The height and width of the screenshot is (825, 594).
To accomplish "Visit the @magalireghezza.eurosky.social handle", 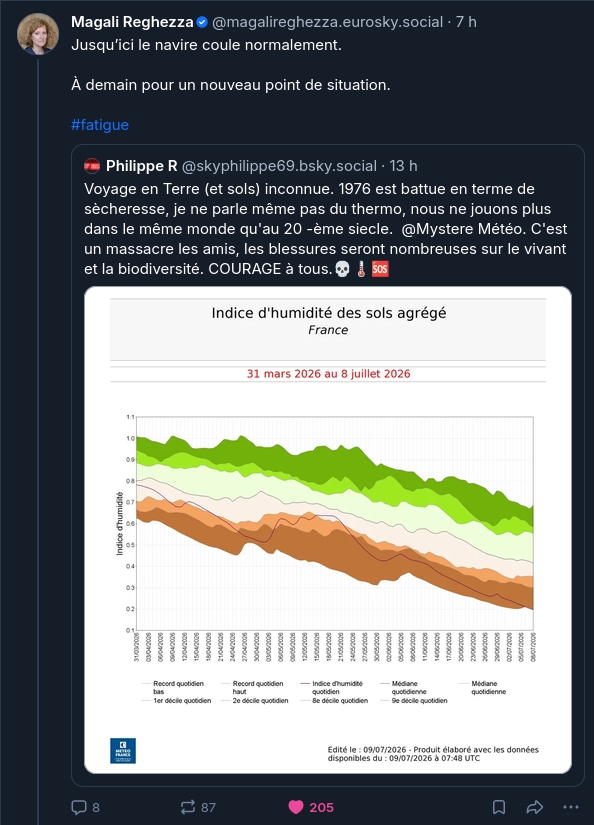I will pyautogui.click(x=327, y=22).
